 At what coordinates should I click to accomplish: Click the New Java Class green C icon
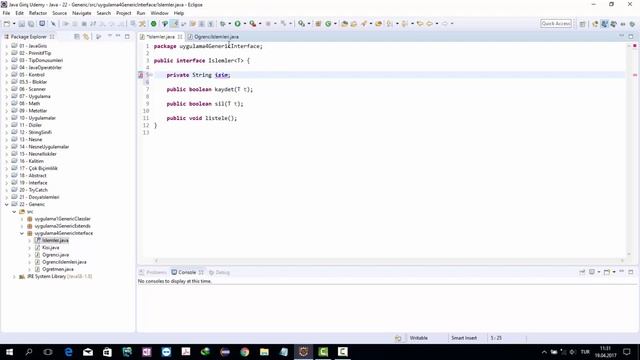[x=328, y=24]
